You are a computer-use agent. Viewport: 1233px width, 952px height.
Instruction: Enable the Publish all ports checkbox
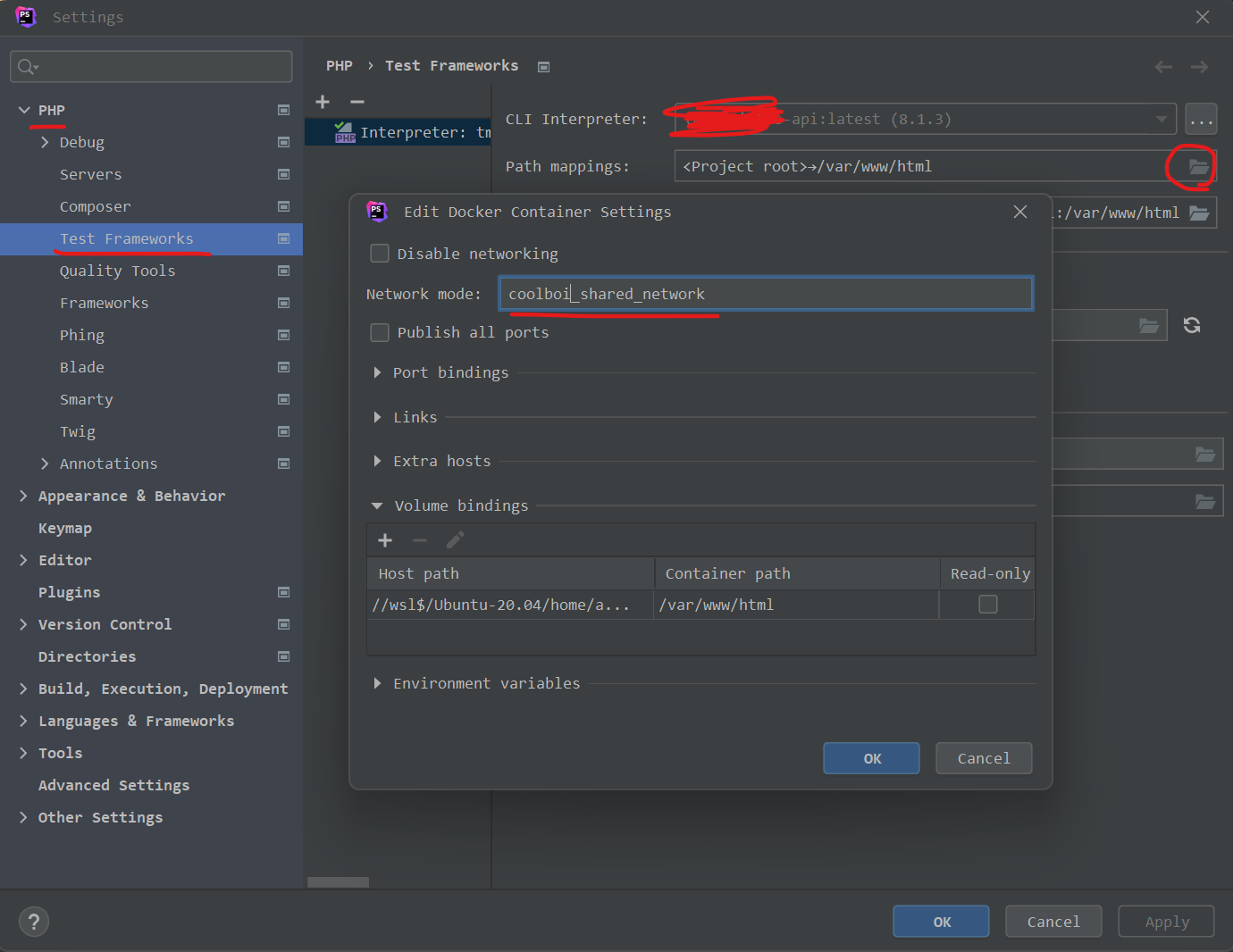[x=380, y=332]
